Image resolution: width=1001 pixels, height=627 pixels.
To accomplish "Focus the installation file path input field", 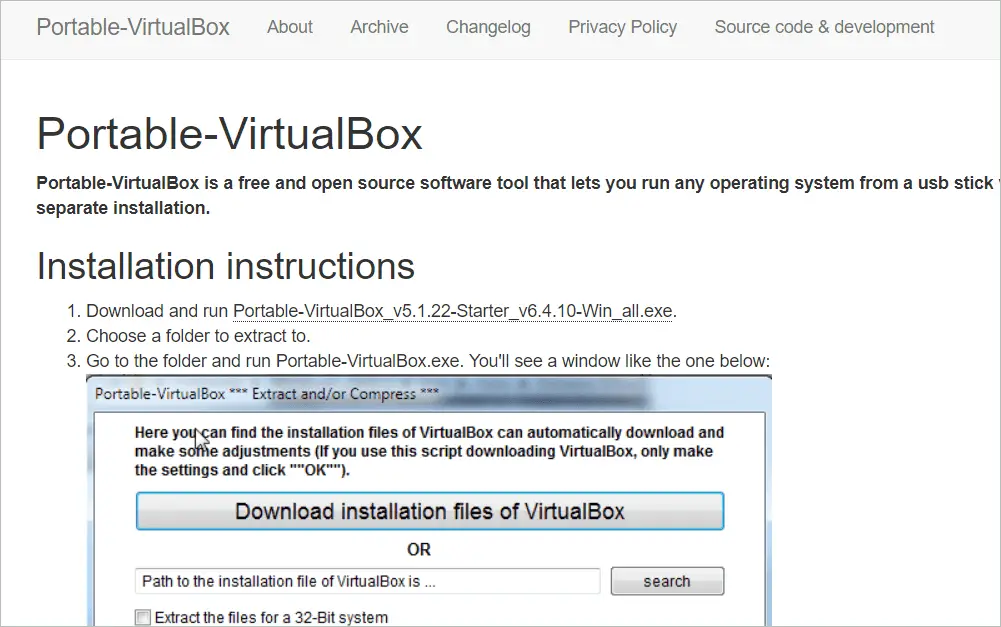I will point(368,581).
